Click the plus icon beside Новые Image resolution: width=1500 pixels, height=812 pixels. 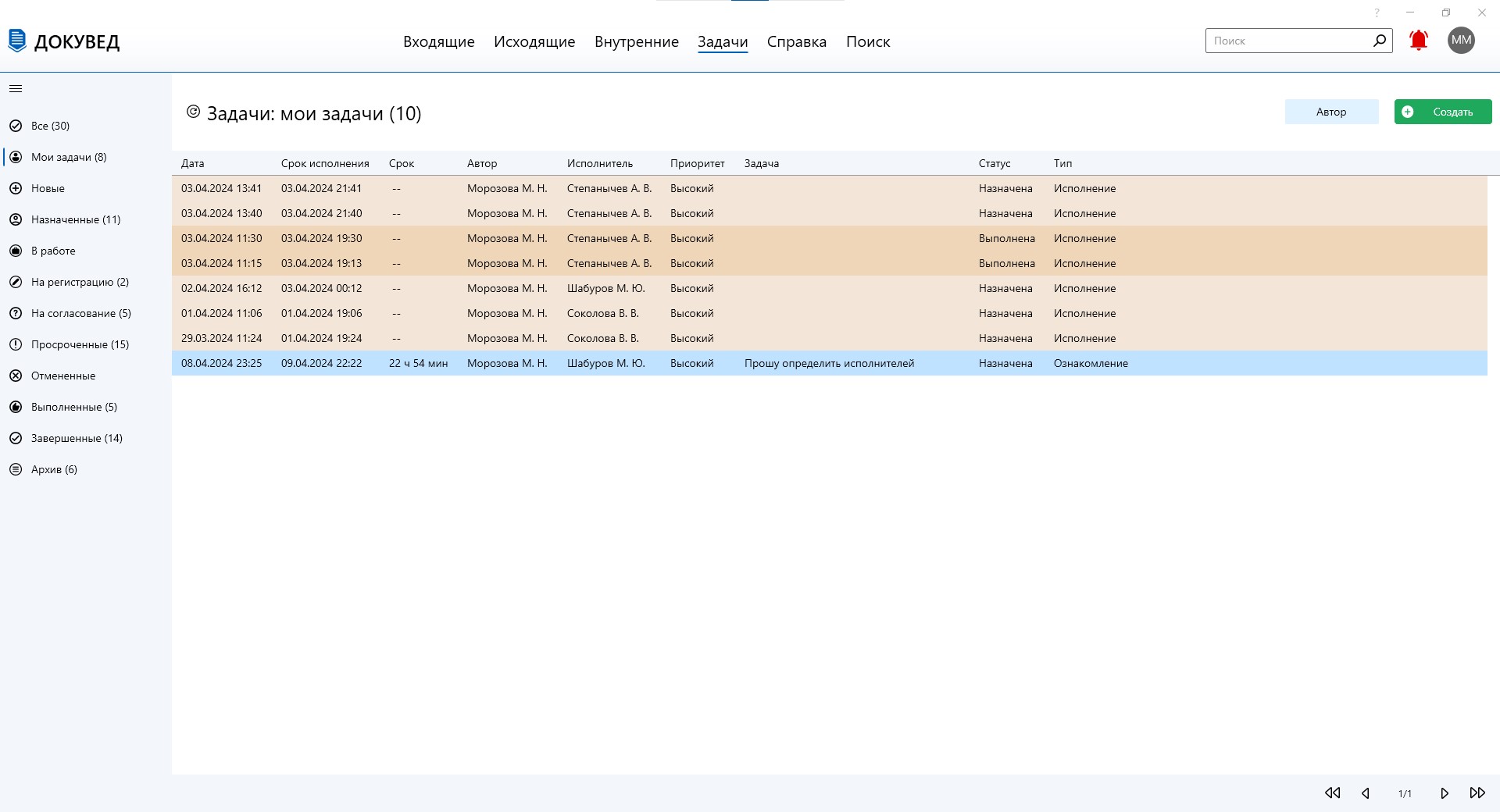coord(16,188)
